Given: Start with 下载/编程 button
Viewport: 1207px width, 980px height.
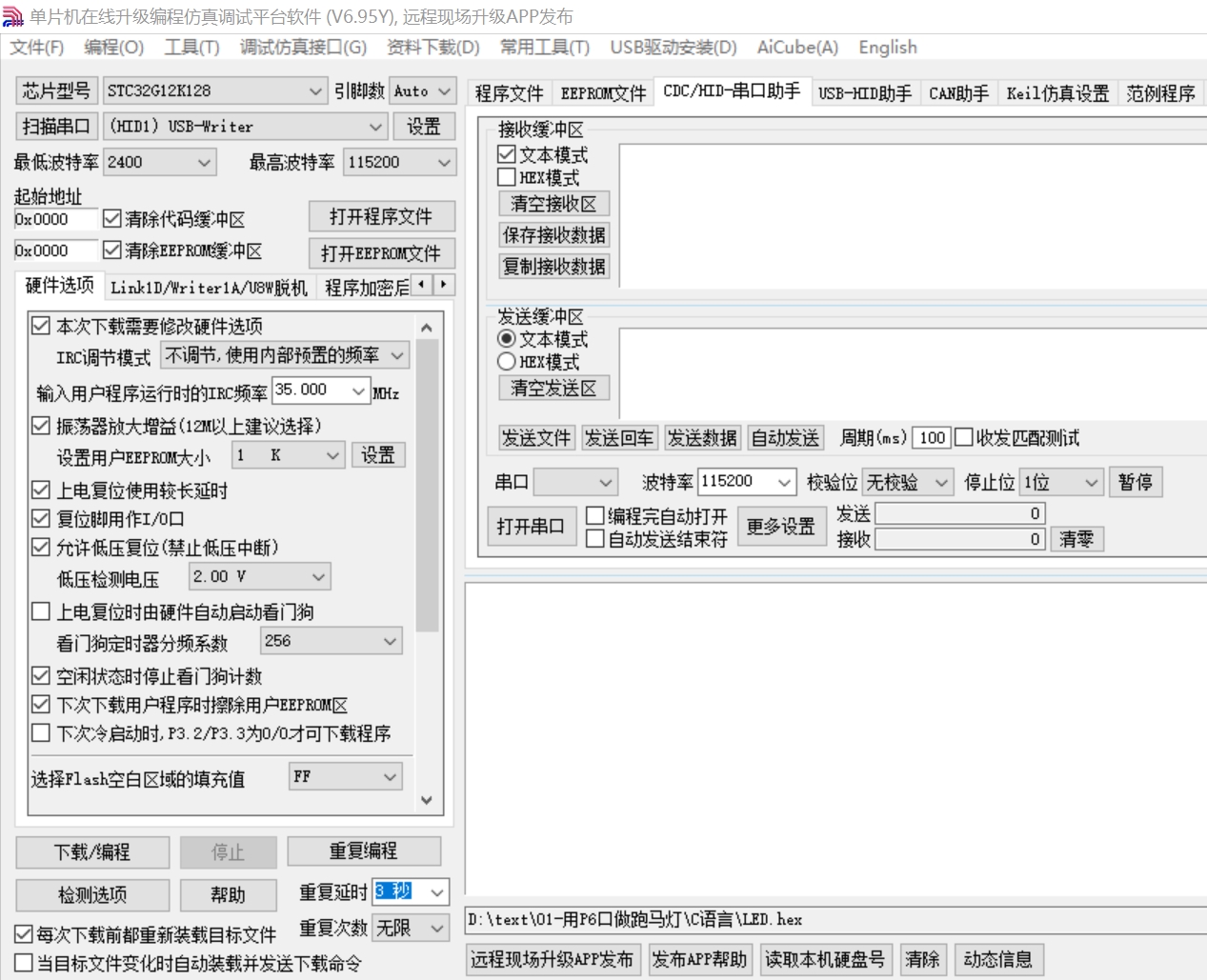Looking at the screenshot, I should (92, 852).
